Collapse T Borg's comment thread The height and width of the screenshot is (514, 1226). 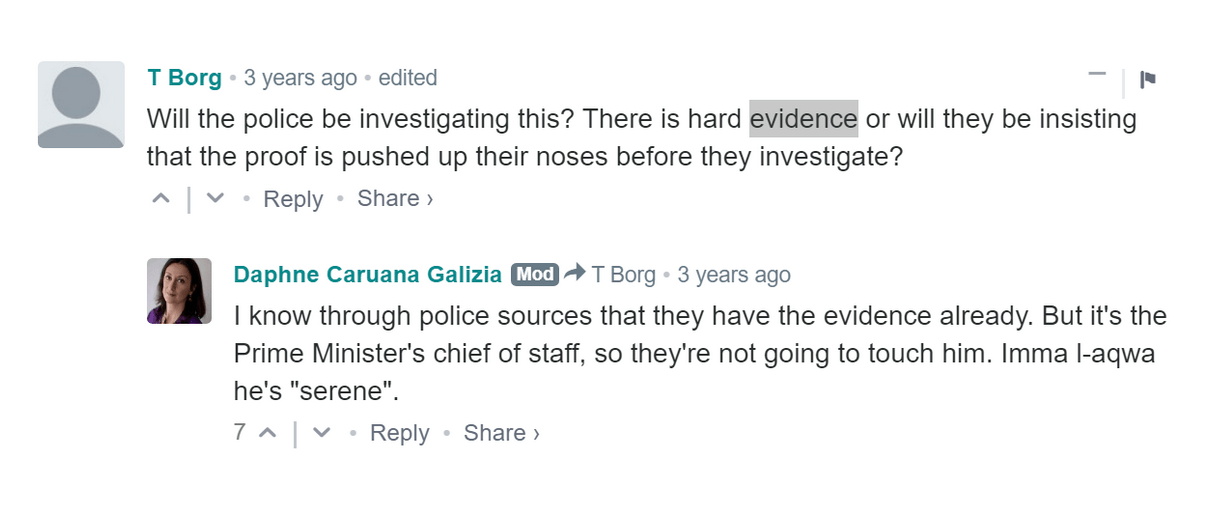point(1097,74)
